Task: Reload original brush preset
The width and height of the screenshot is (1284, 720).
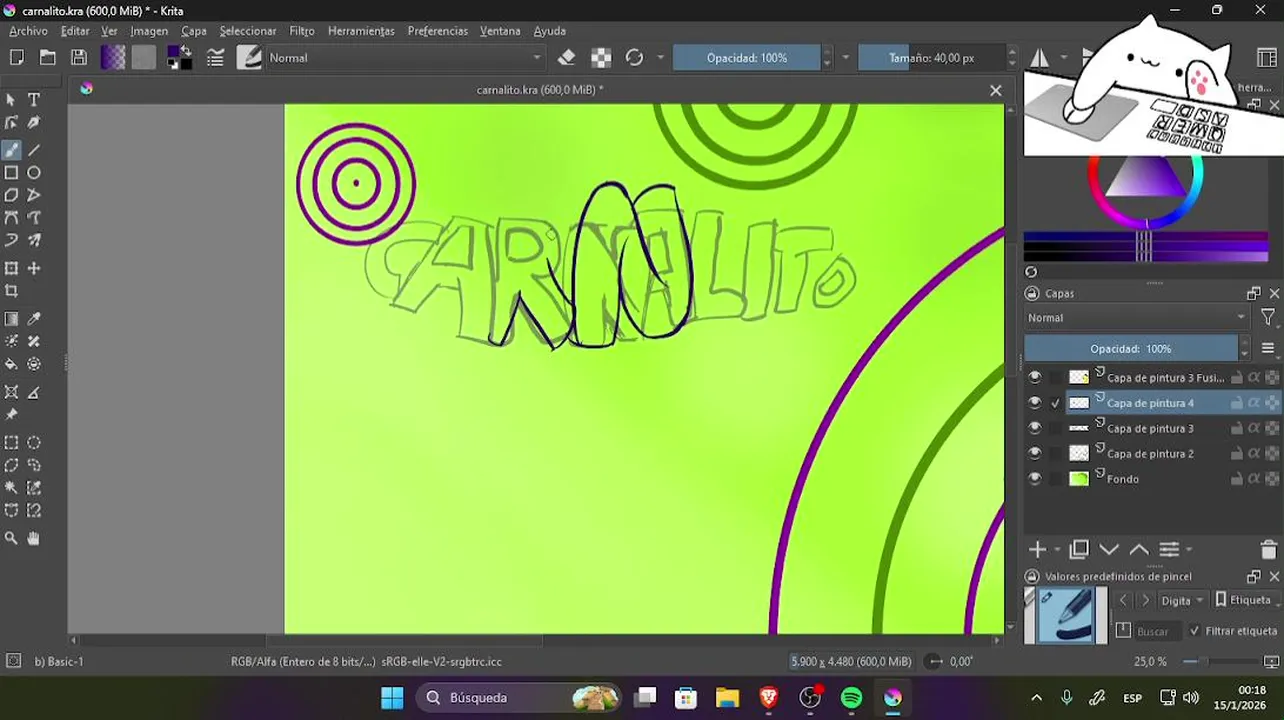Action: coord(634,58)
